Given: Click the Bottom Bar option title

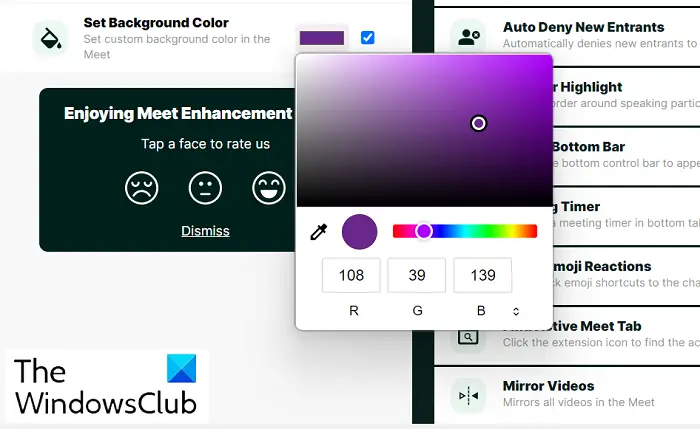Looking at the screenshot, I should [x=588, y=147].
